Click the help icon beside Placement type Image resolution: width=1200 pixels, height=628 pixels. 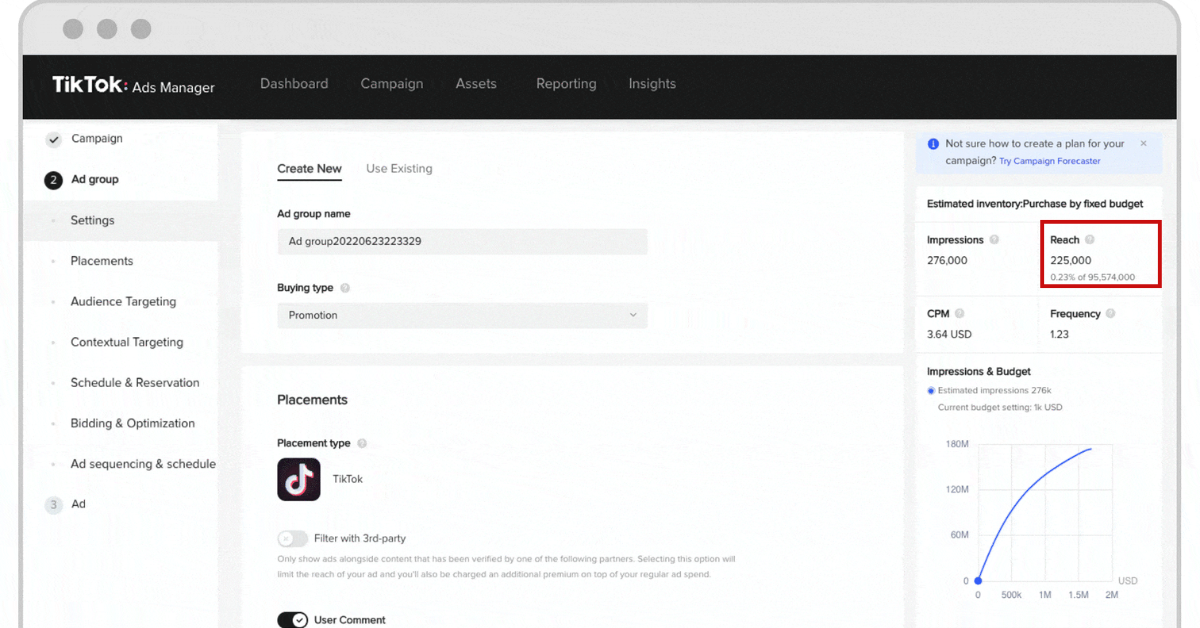click(362, 444)
